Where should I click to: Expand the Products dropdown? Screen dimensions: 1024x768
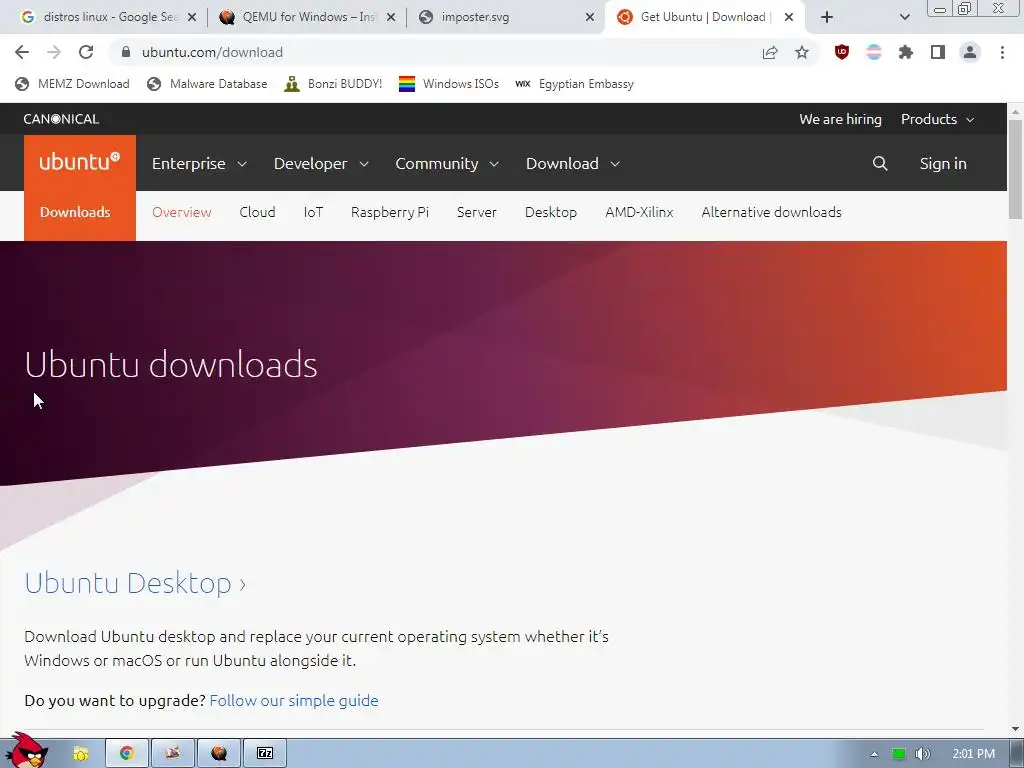coord(937,119)
